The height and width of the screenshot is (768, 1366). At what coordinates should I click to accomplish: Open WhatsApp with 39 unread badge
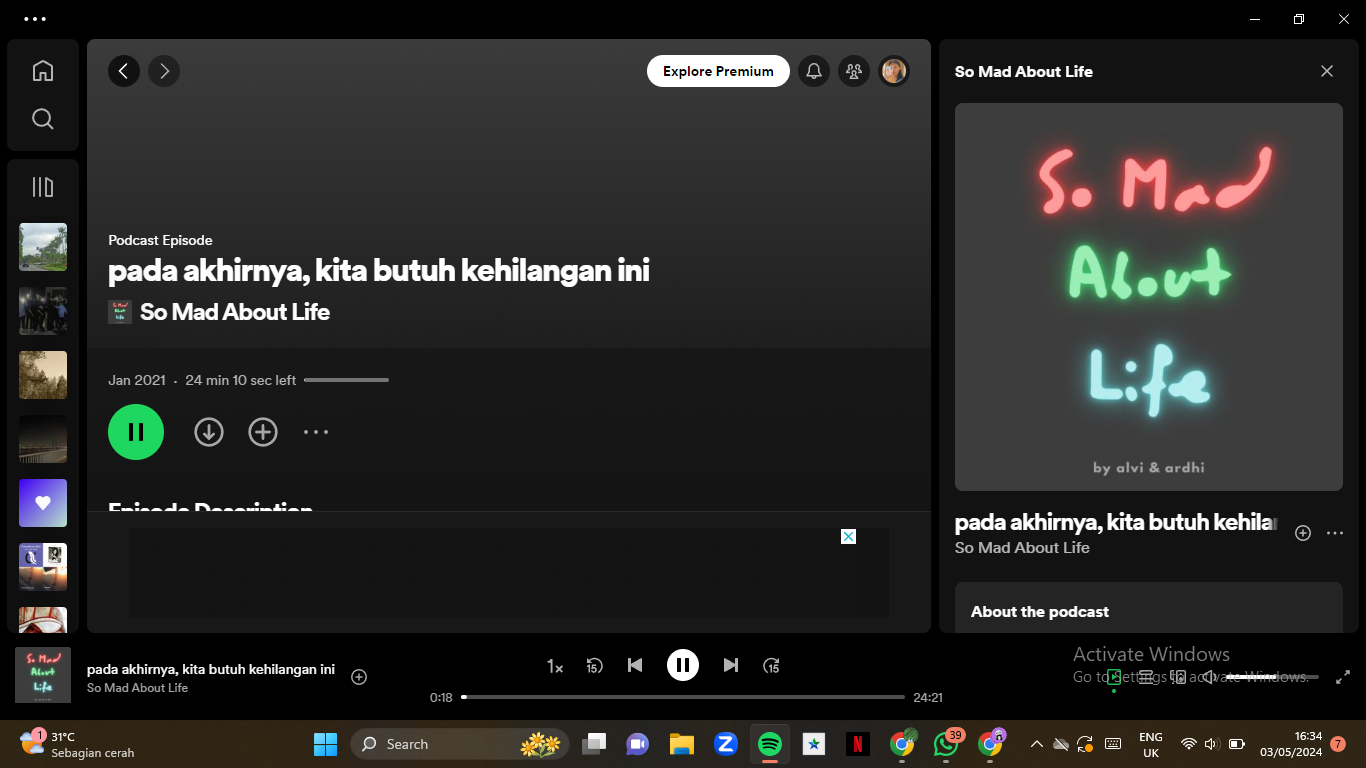point(946,744)
